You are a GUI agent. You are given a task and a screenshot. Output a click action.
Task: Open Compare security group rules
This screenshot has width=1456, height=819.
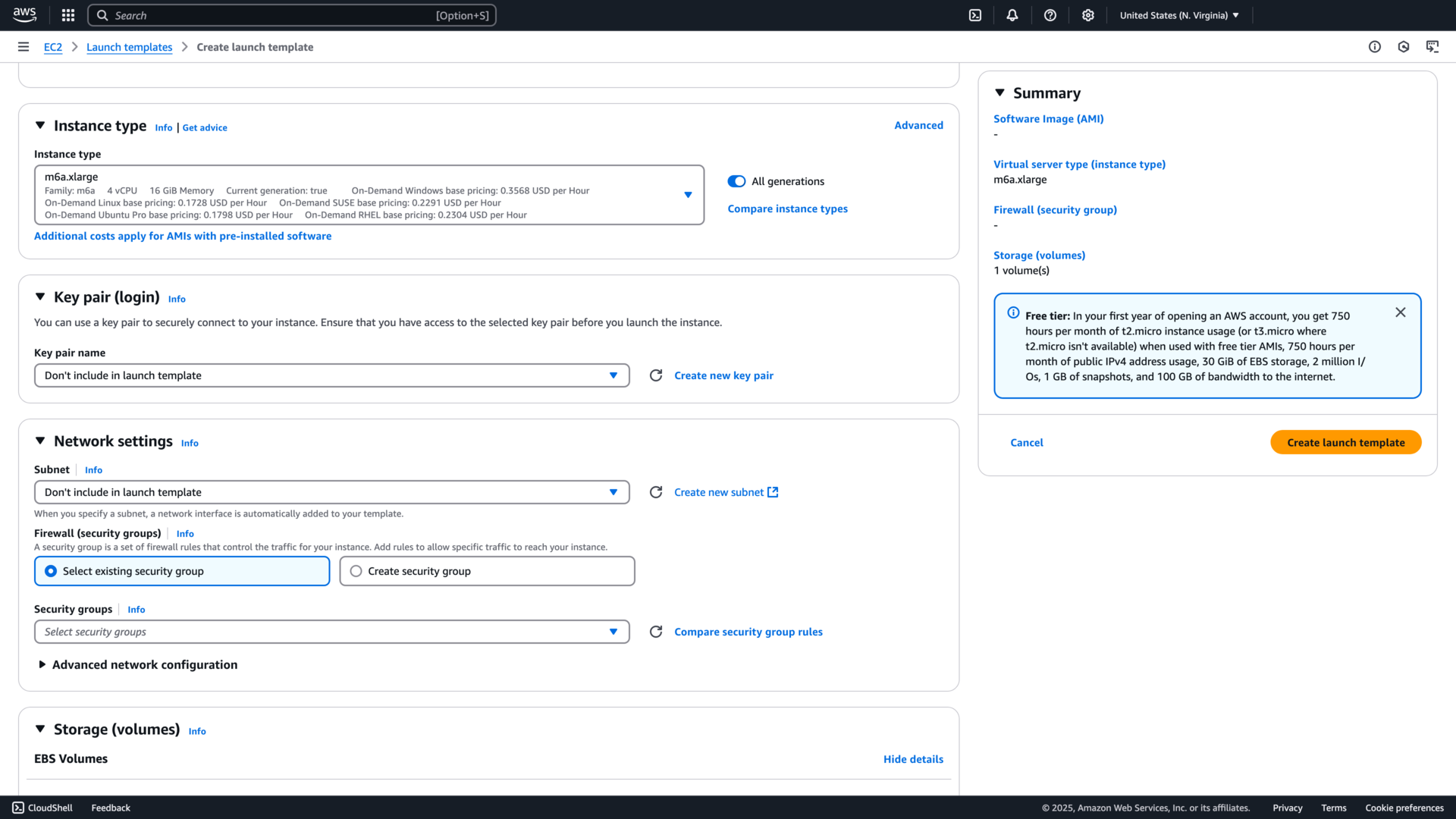[748, 632]
